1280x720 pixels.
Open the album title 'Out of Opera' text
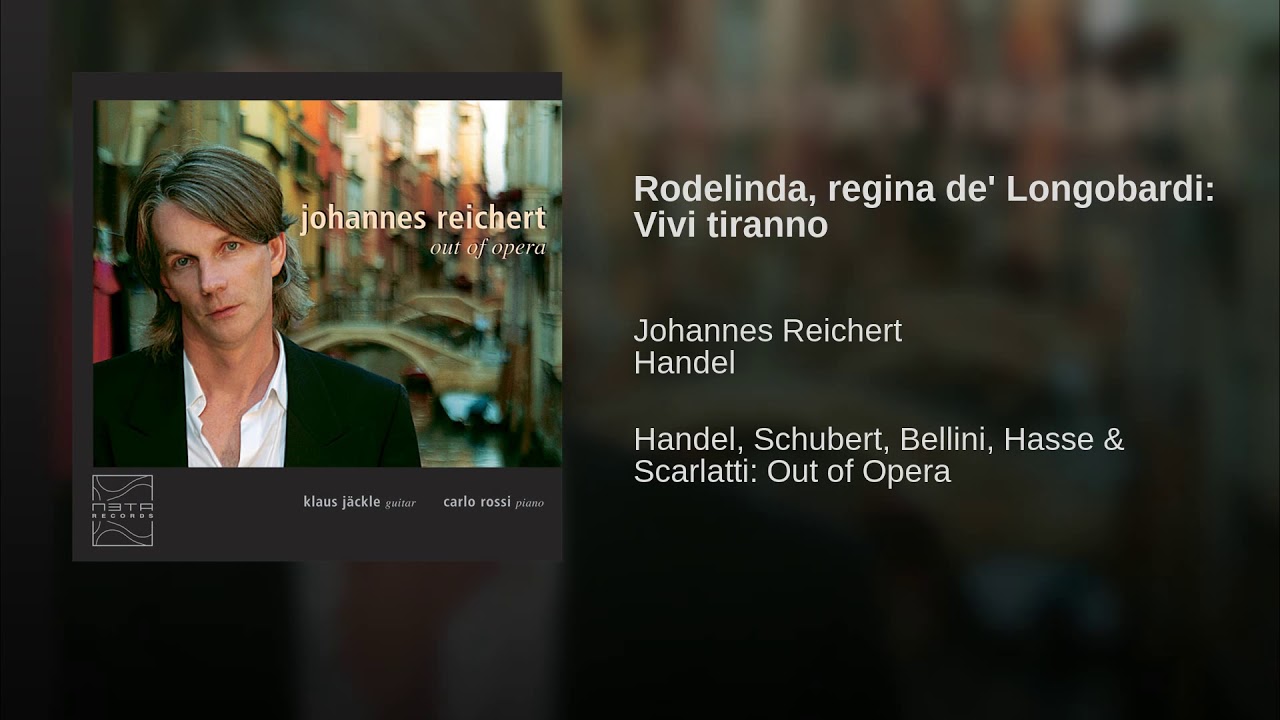tap(859, 471)
